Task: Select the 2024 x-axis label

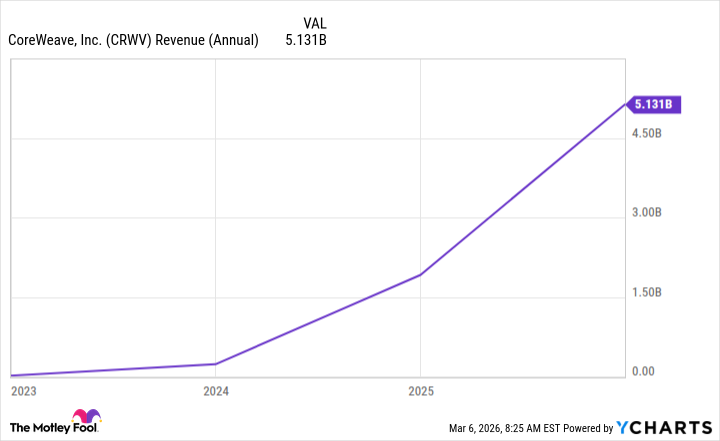Action: pyautogui.click(x=215, y=391)
